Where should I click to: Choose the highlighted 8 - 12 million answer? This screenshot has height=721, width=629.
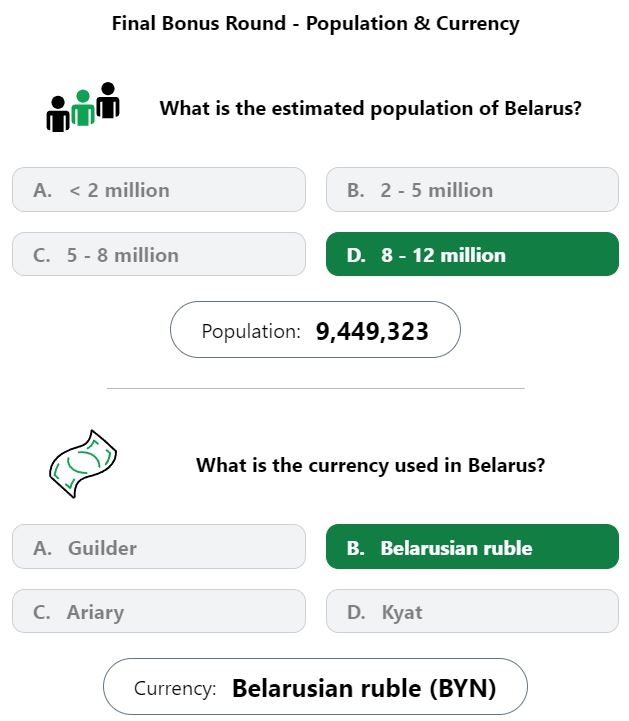[472, 254]
